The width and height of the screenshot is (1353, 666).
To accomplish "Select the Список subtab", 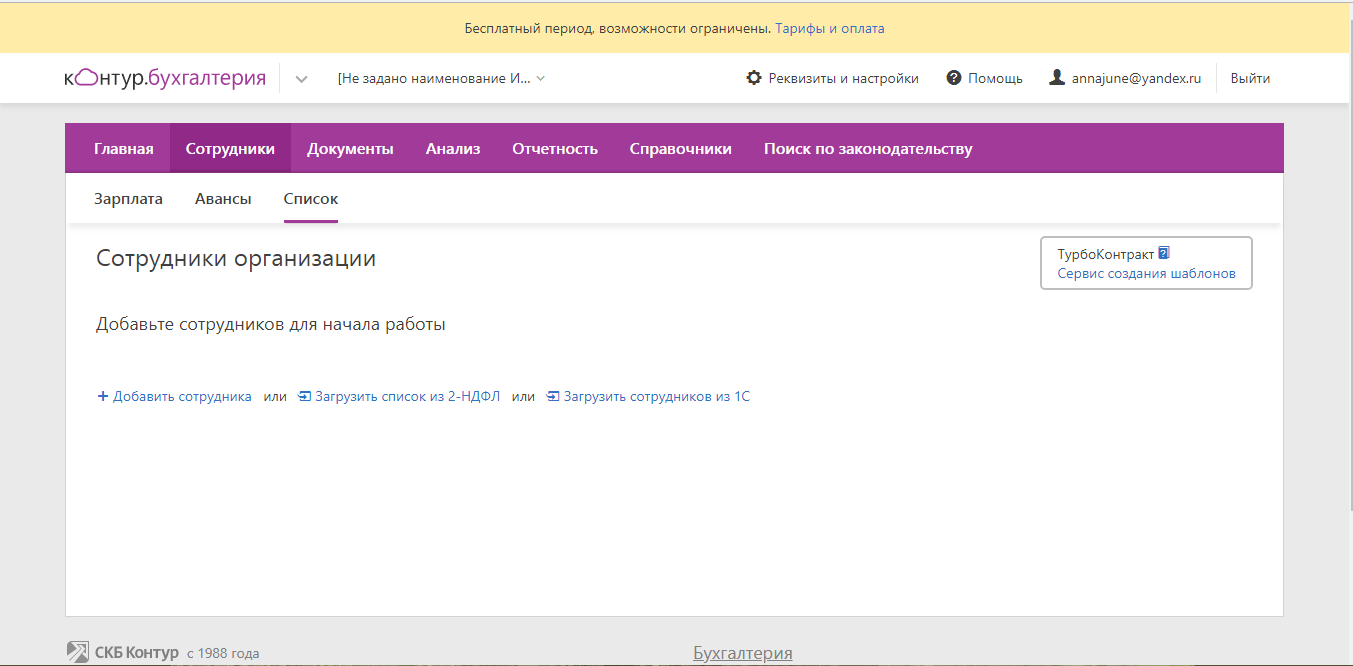I will 311,198.
